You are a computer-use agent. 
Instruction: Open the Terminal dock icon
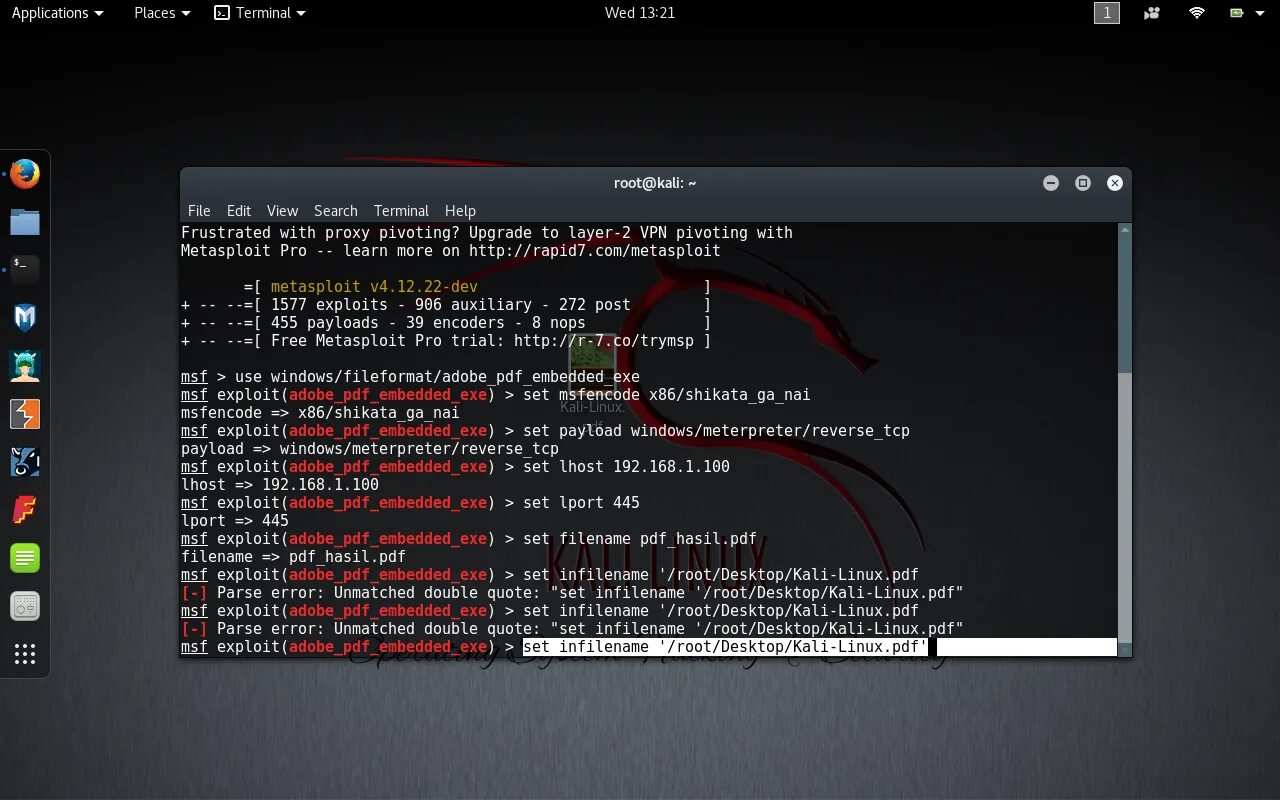click(x=25, y=269)
